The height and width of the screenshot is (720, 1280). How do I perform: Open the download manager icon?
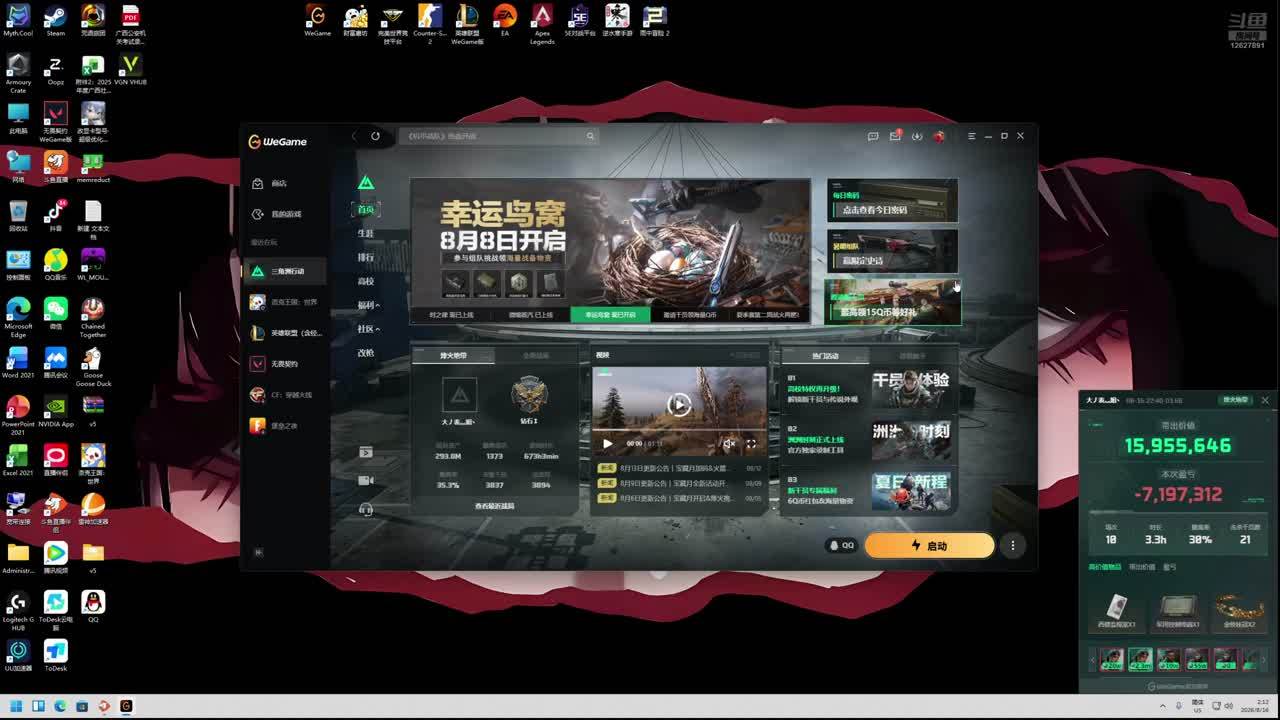917,136
